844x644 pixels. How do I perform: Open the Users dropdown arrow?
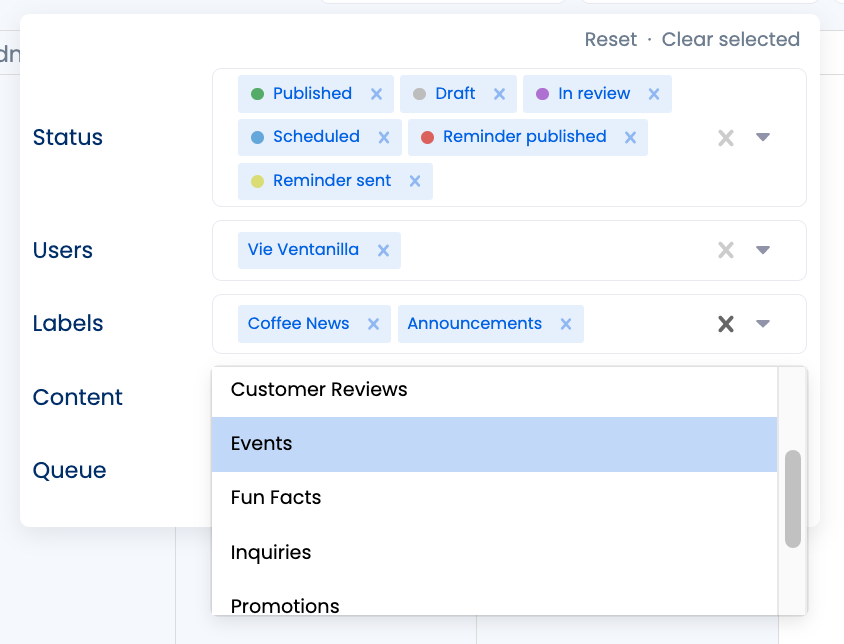click(x=763, y=250)
